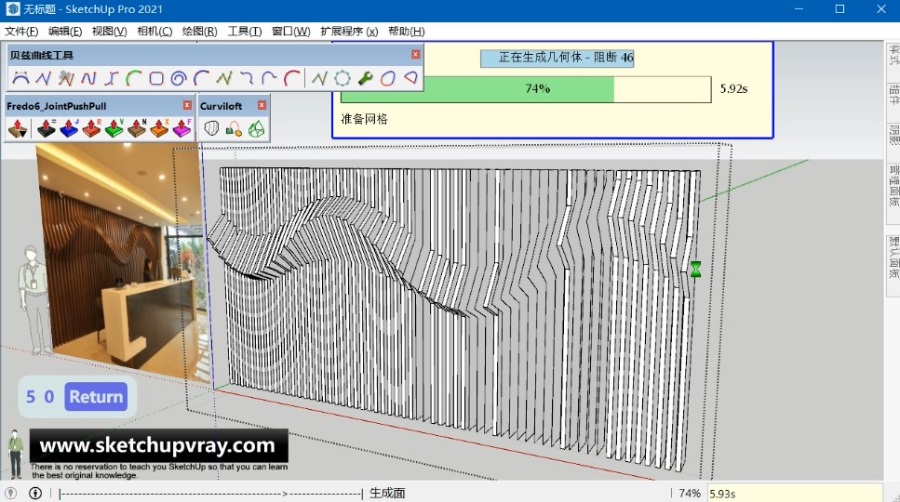Open the green wrench edit tool
The height and width of the screenshot is (502, 900).
point(365,78)
